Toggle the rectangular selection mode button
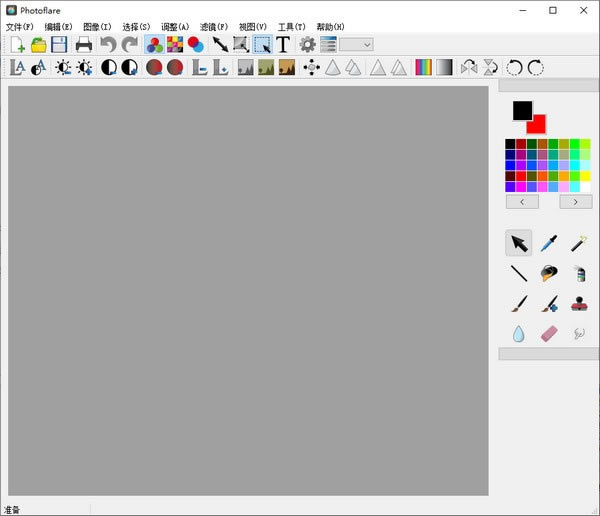Image resolution: width=600 pixels, height=516 pixels. tap(262, 44)
